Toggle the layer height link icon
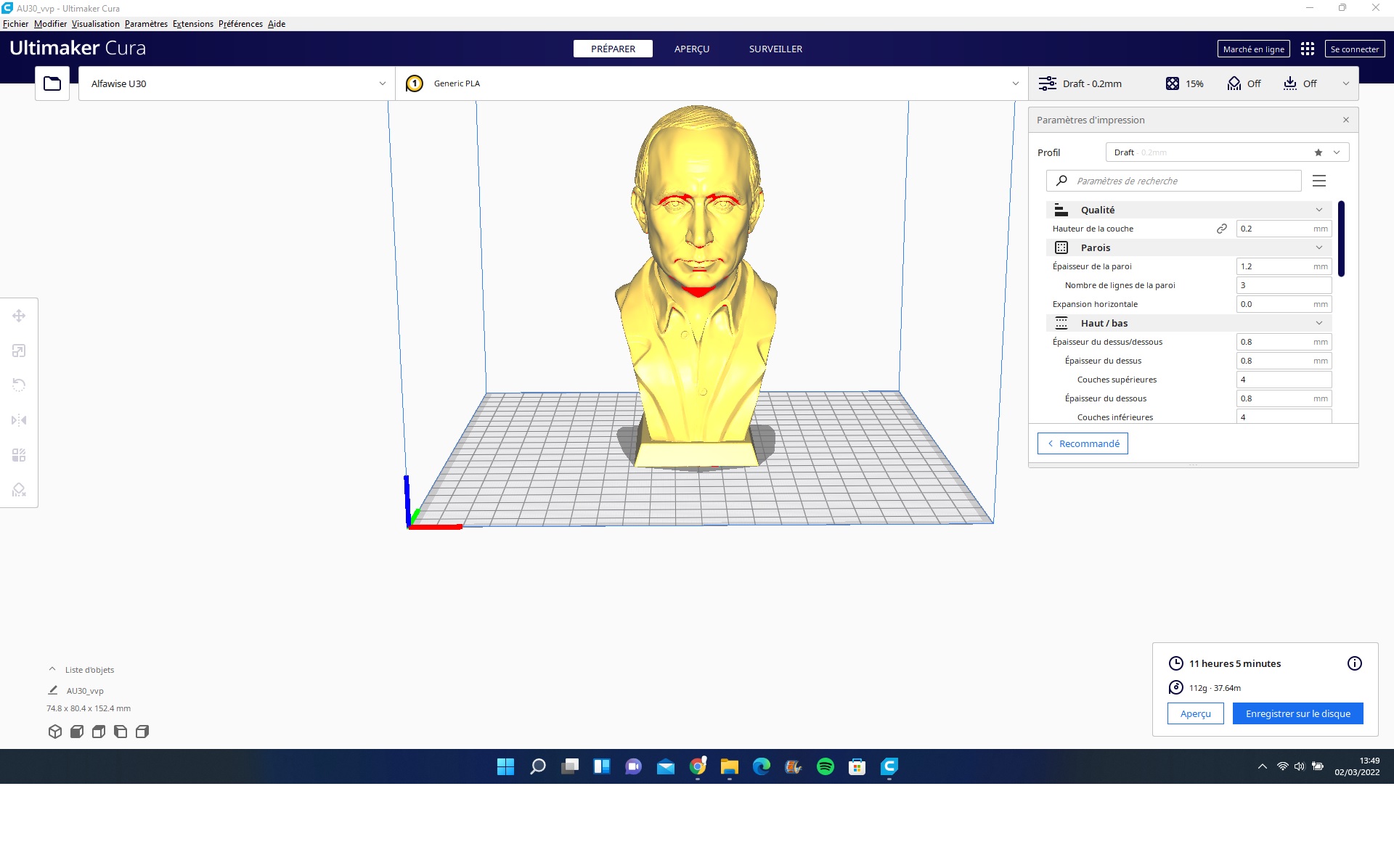The height and width of the screenshot is (868, 1394). coord(1221,229)
